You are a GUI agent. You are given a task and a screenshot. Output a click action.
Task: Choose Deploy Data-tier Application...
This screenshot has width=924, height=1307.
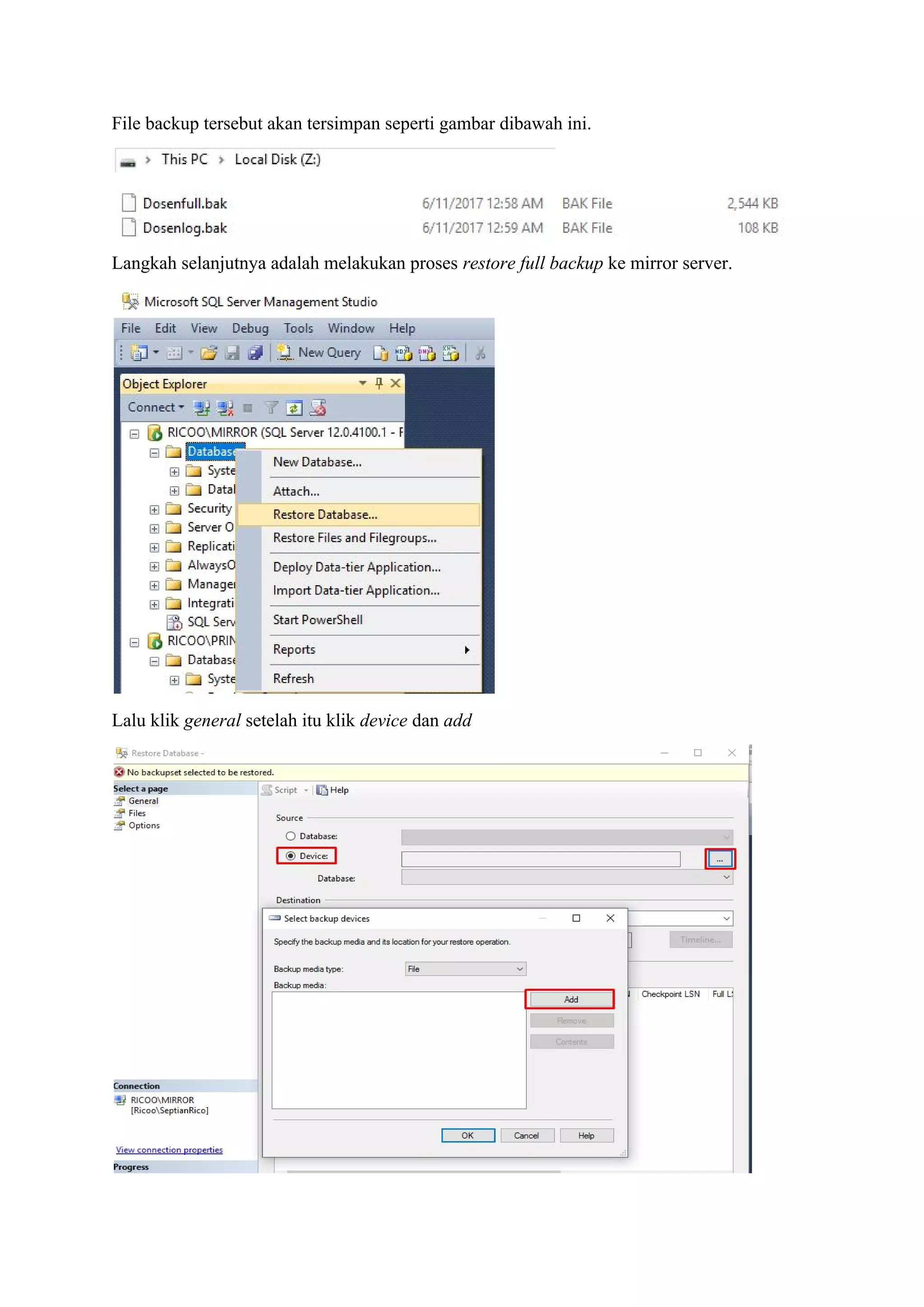pyautogui.click(x=359, y=567)
